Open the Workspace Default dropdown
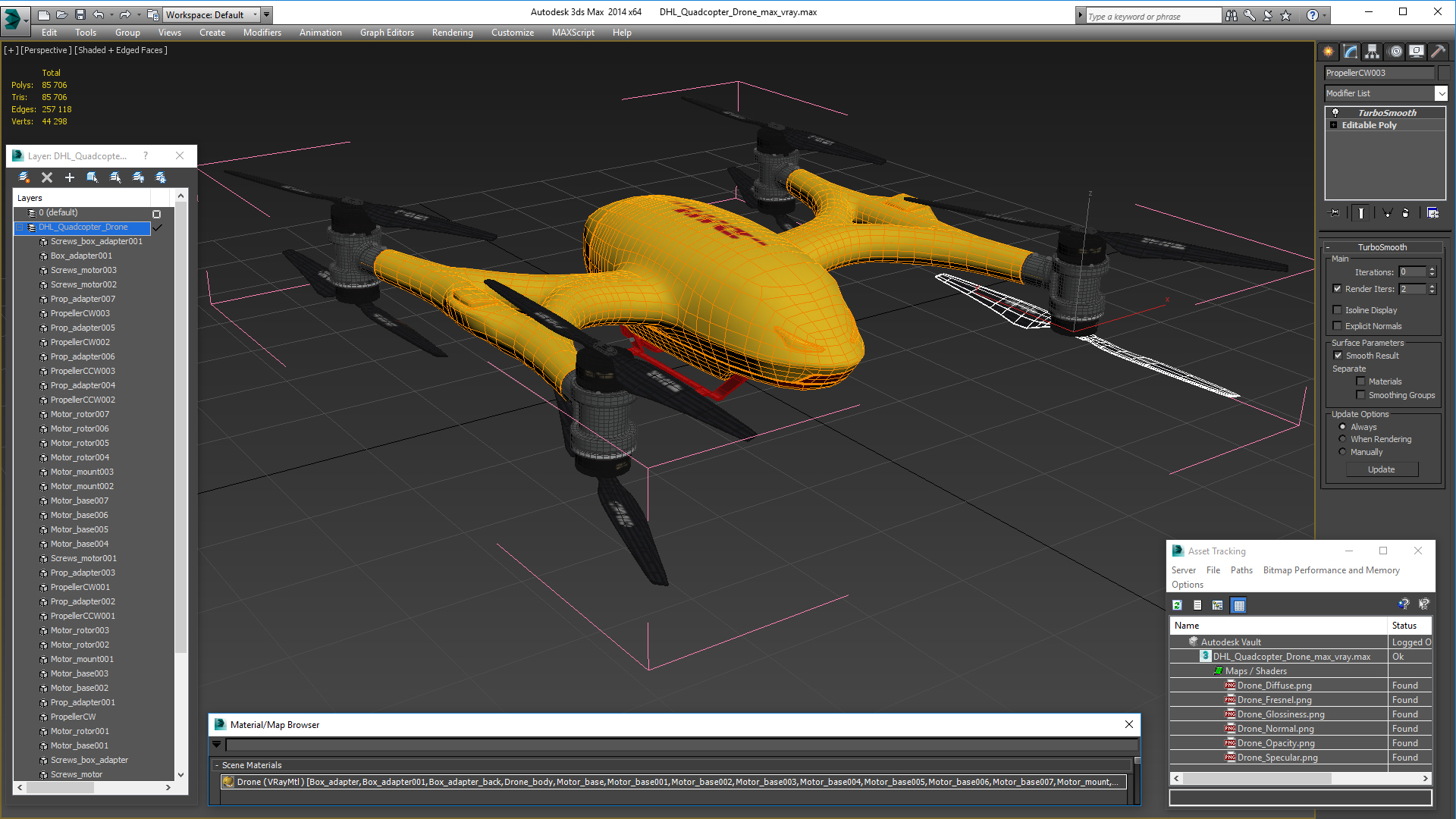The width and height of the screenshot is (1456, 819). (211, 14)
